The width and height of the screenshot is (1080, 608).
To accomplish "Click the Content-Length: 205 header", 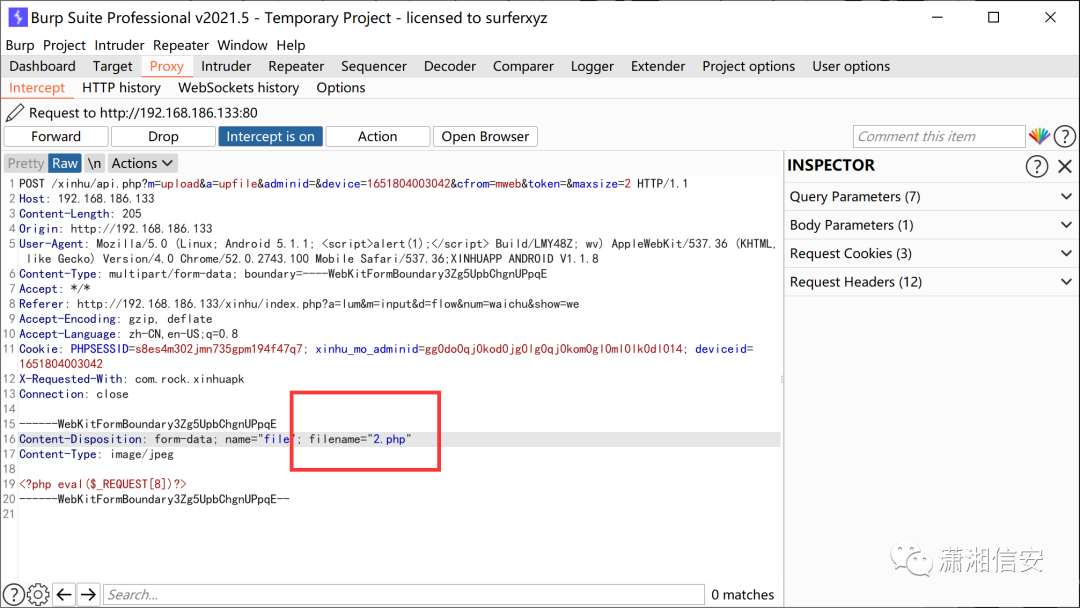I will click(x=80, y=214).
